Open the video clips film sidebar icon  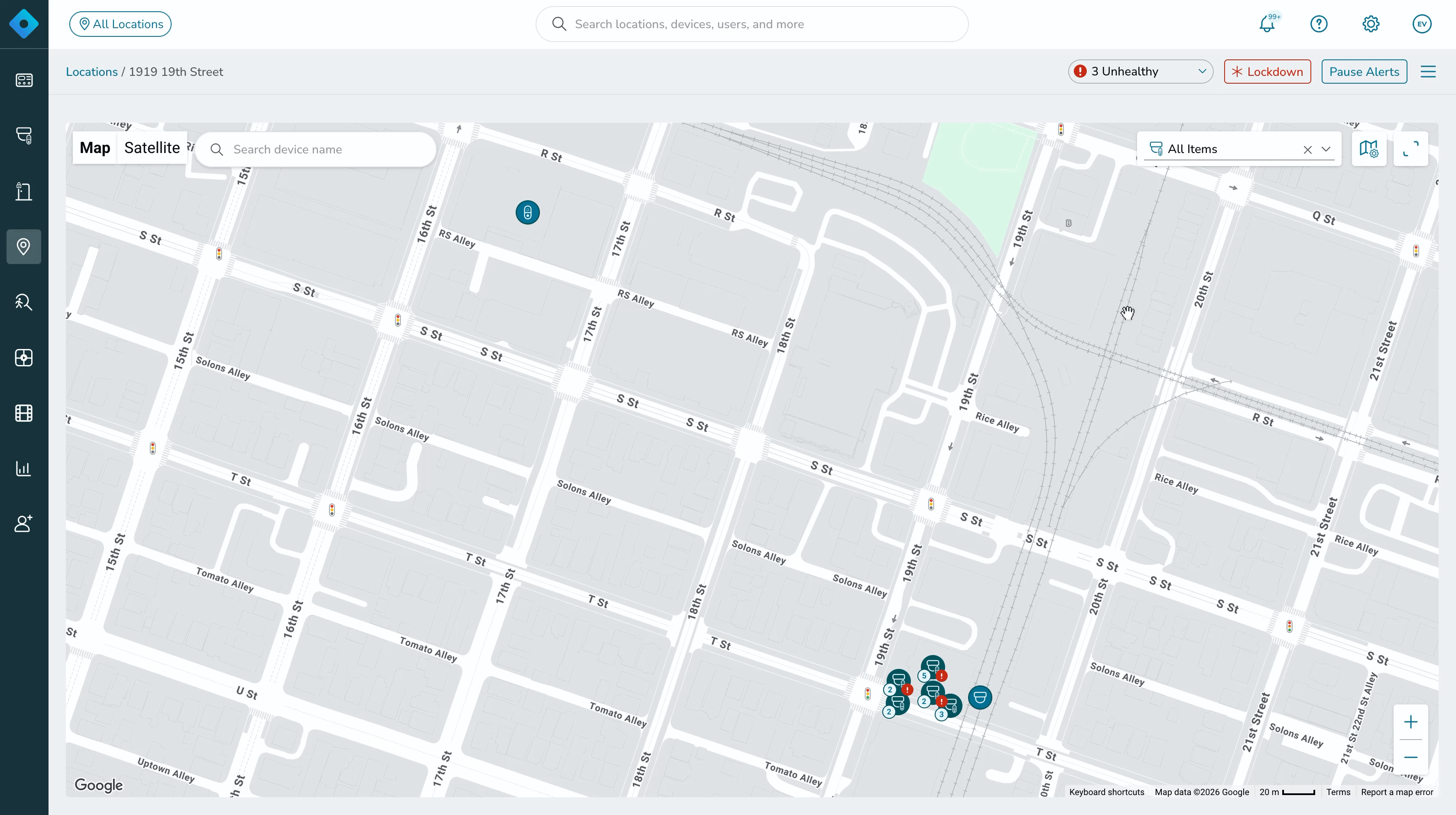coord(24,414)
